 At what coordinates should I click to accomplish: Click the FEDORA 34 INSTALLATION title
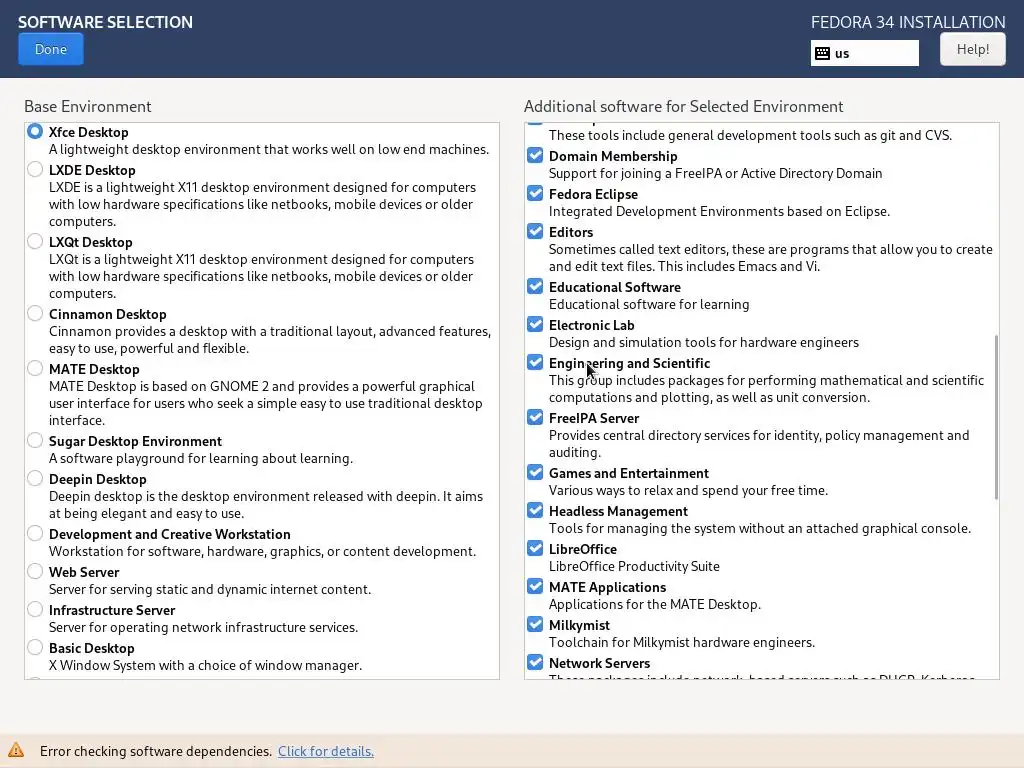tap(908, 22)
